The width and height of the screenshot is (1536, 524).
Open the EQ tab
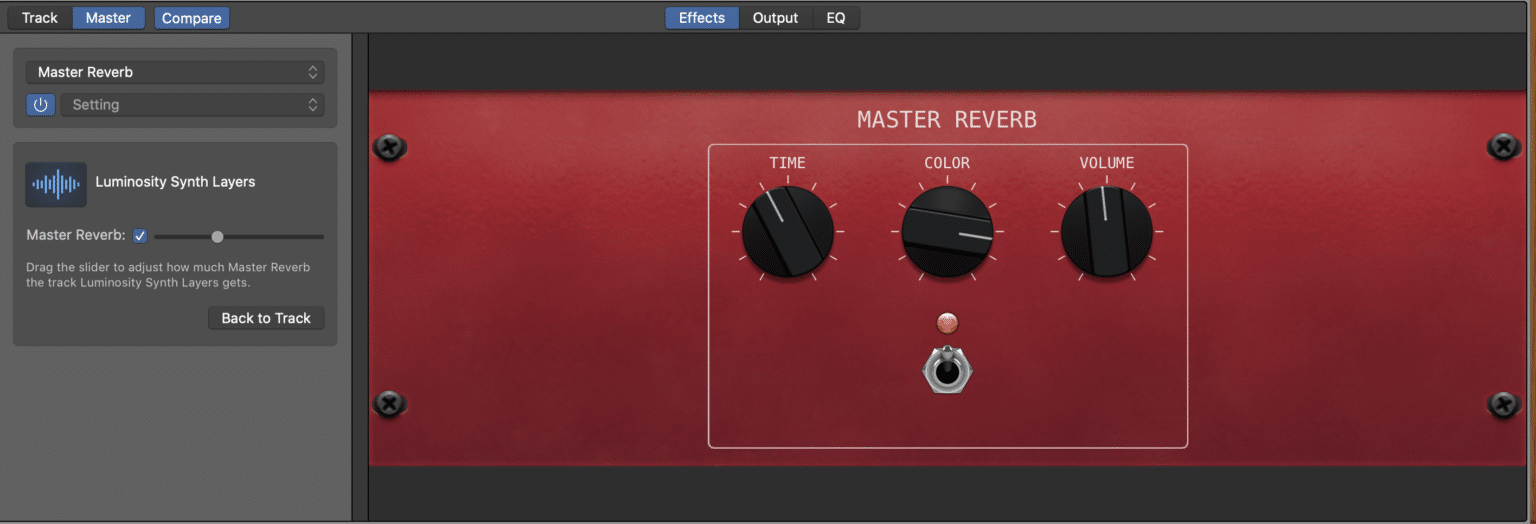[836, 18]
